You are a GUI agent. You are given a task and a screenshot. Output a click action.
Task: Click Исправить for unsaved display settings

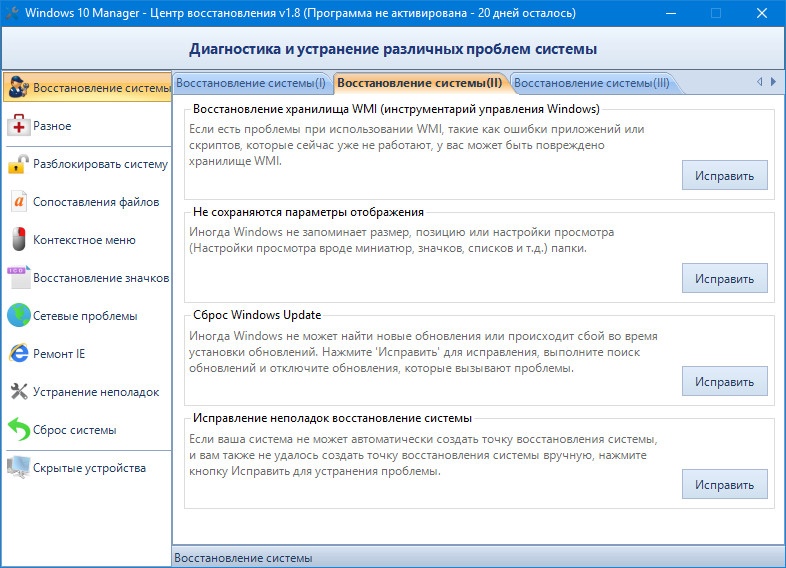tap(724, 278)
